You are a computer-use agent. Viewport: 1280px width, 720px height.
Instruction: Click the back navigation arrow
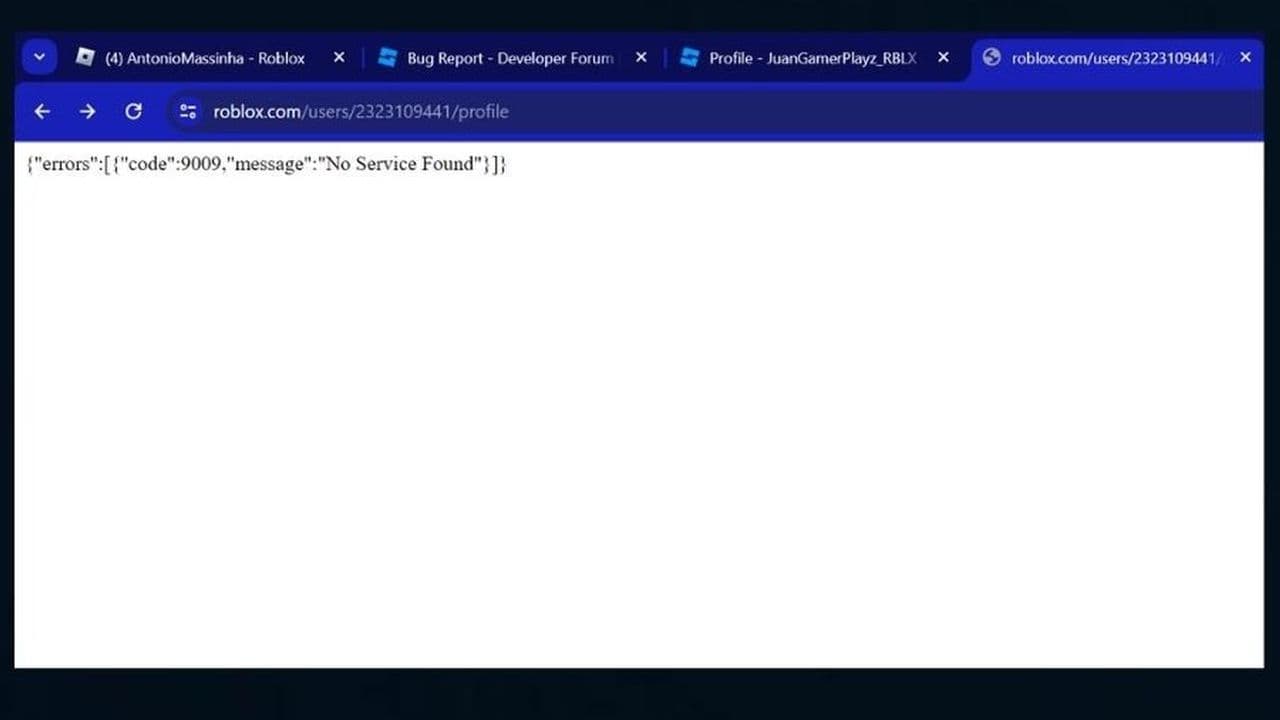(42, 111)
